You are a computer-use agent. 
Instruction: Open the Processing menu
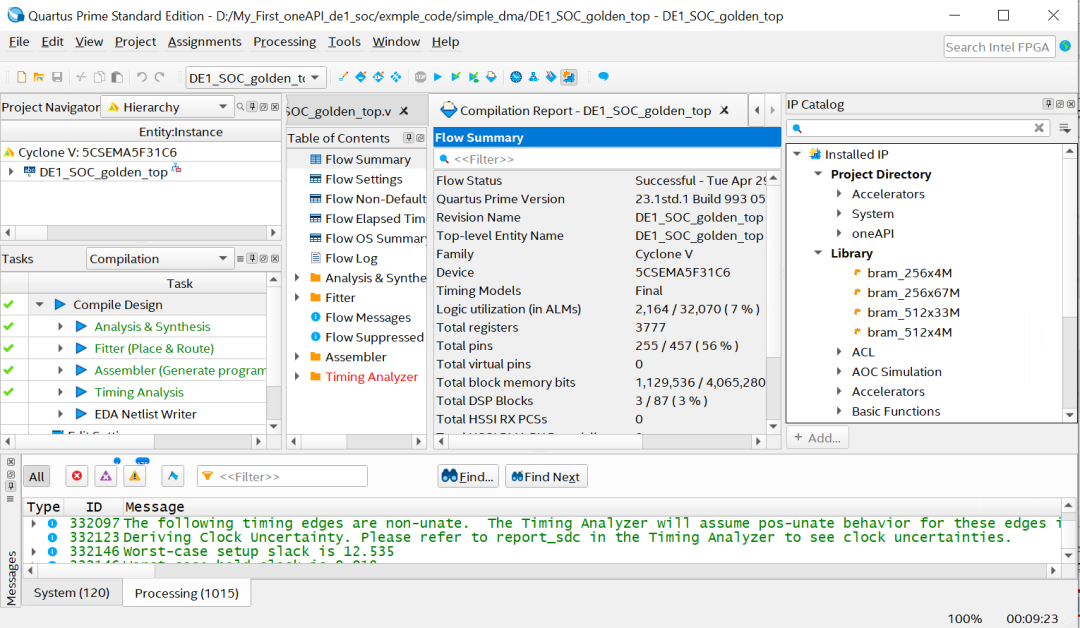tap(284, 42)
